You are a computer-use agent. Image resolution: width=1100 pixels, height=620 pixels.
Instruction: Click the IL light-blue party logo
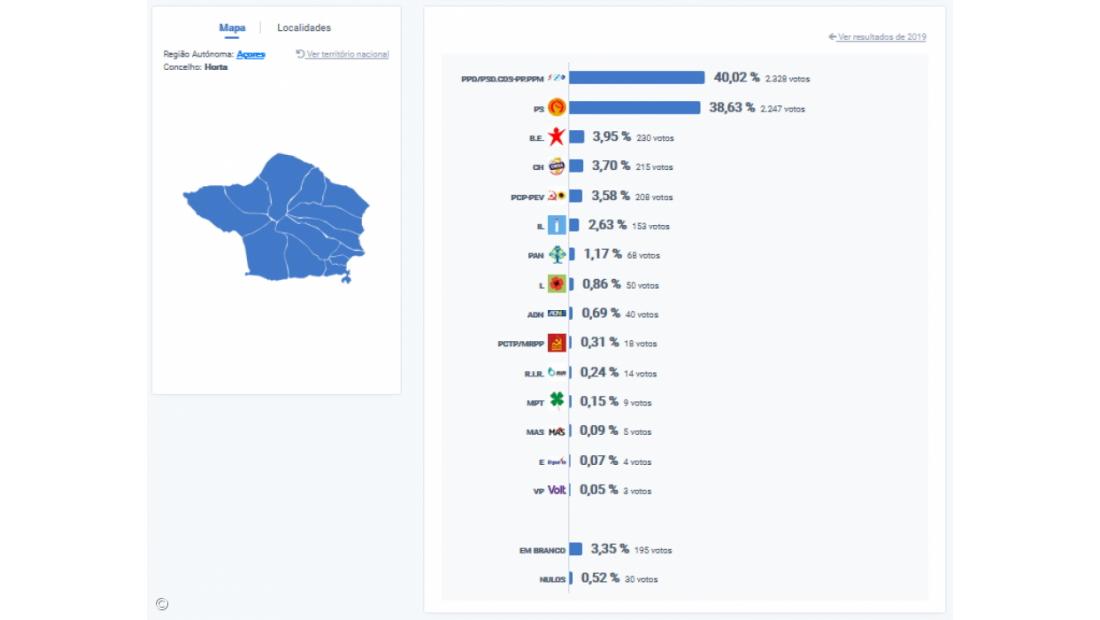click(x=557, y=226)
